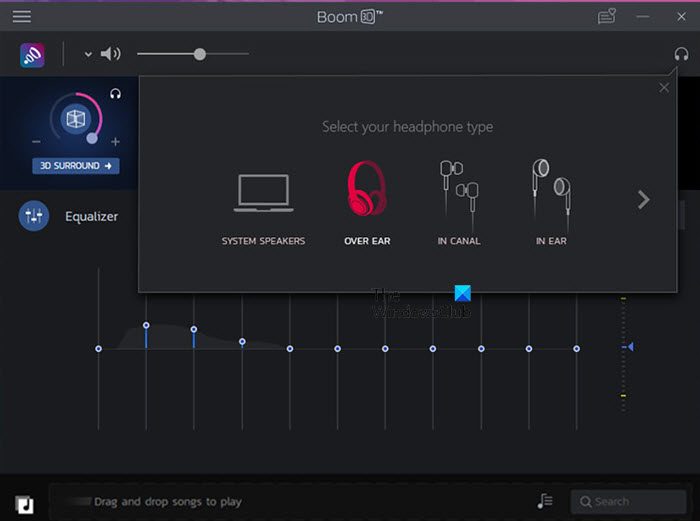Decrease 3D surround intensity with minus

36,142
